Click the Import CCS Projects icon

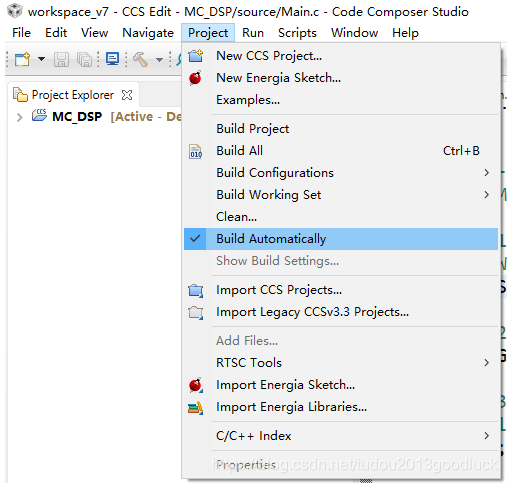tap(196, 290)
